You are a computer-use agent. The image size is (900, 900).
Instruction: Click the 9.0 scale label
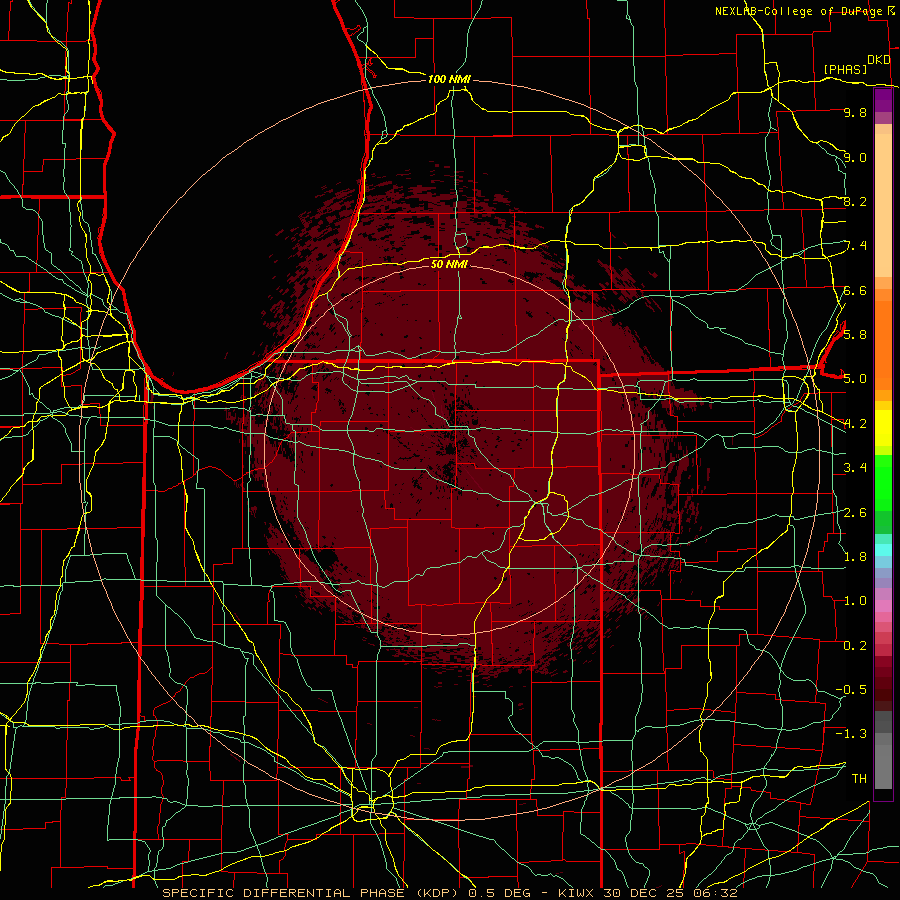[855, 157]
